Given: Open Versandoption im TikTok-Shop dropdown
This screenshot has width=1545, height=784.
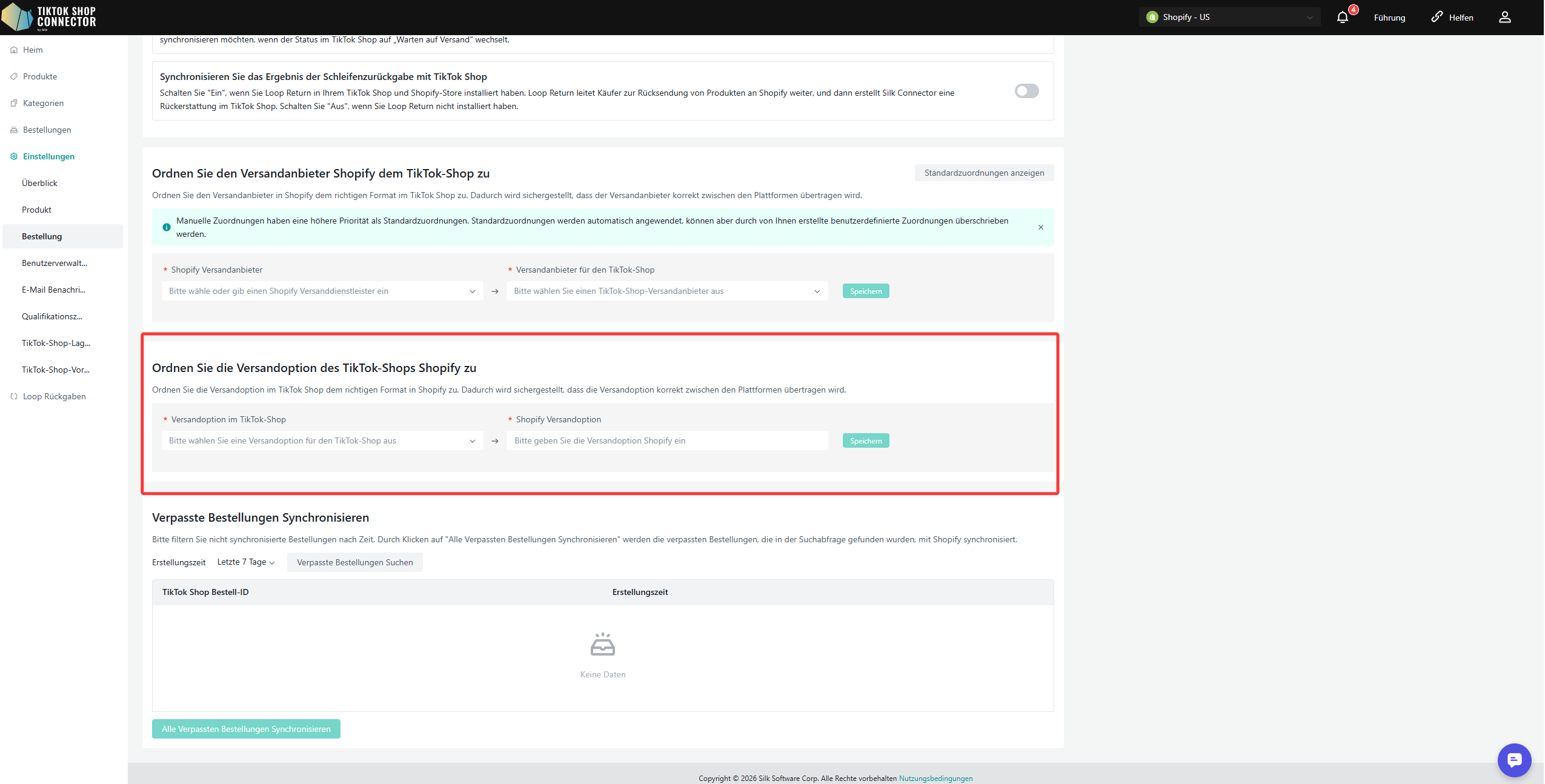Looking at the screenshot, I should coord(322,440).
